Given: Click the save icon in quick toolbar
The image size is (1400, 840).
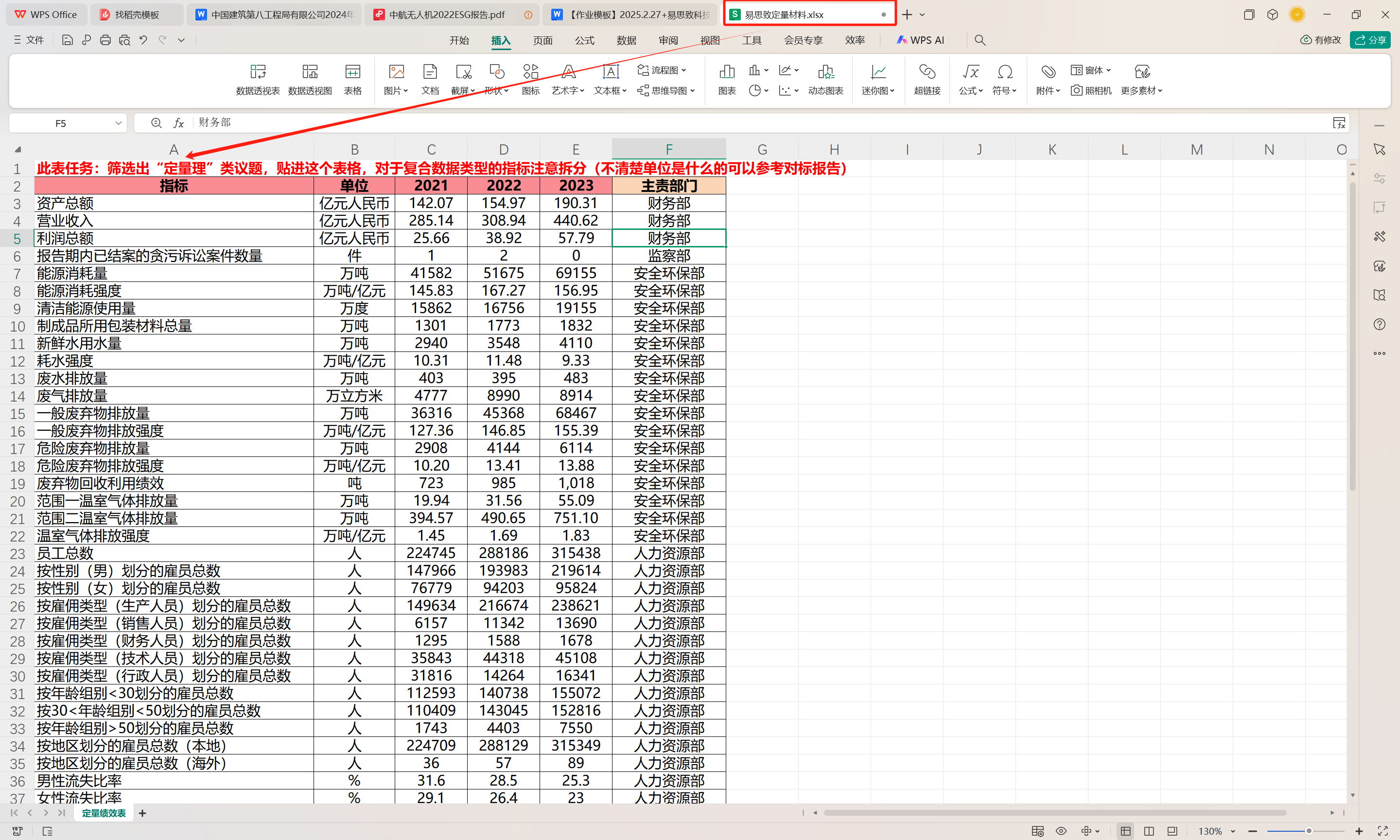Looking at the screenshot, I should click(68, 40).
